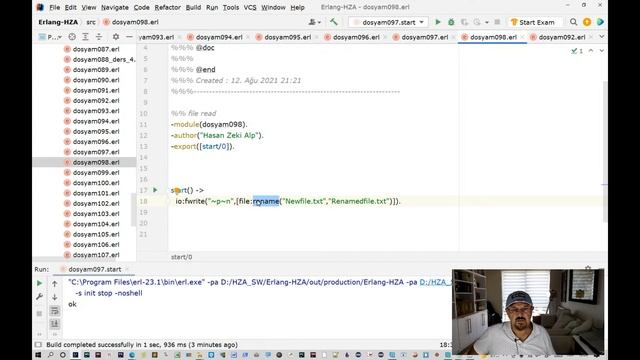The width and height of the screenshot is (640, 360).
Task: Open Windows search on the taskbar
Action: (x=51, y=355)
